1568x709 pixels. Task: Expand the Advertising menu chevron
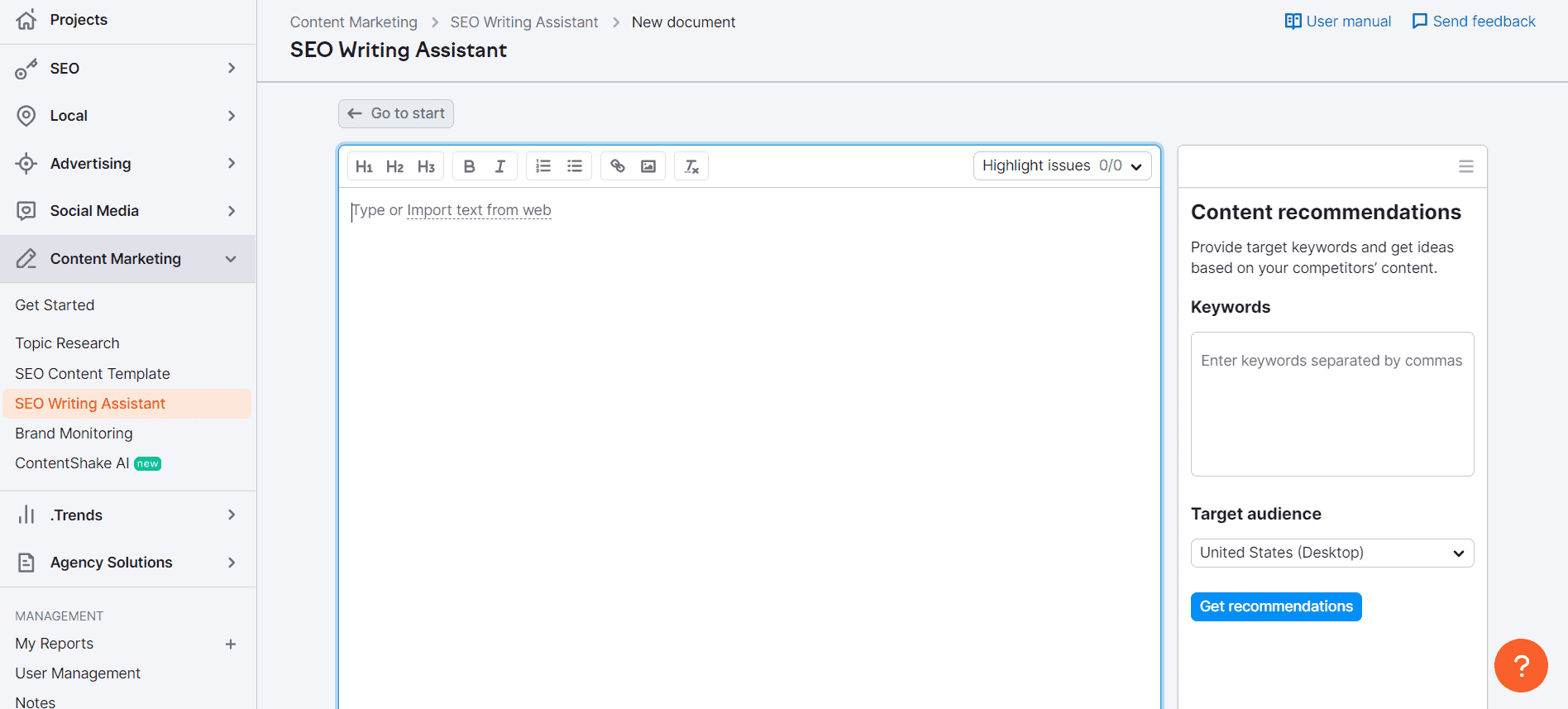pyautogui.click(x=232, y=163)
